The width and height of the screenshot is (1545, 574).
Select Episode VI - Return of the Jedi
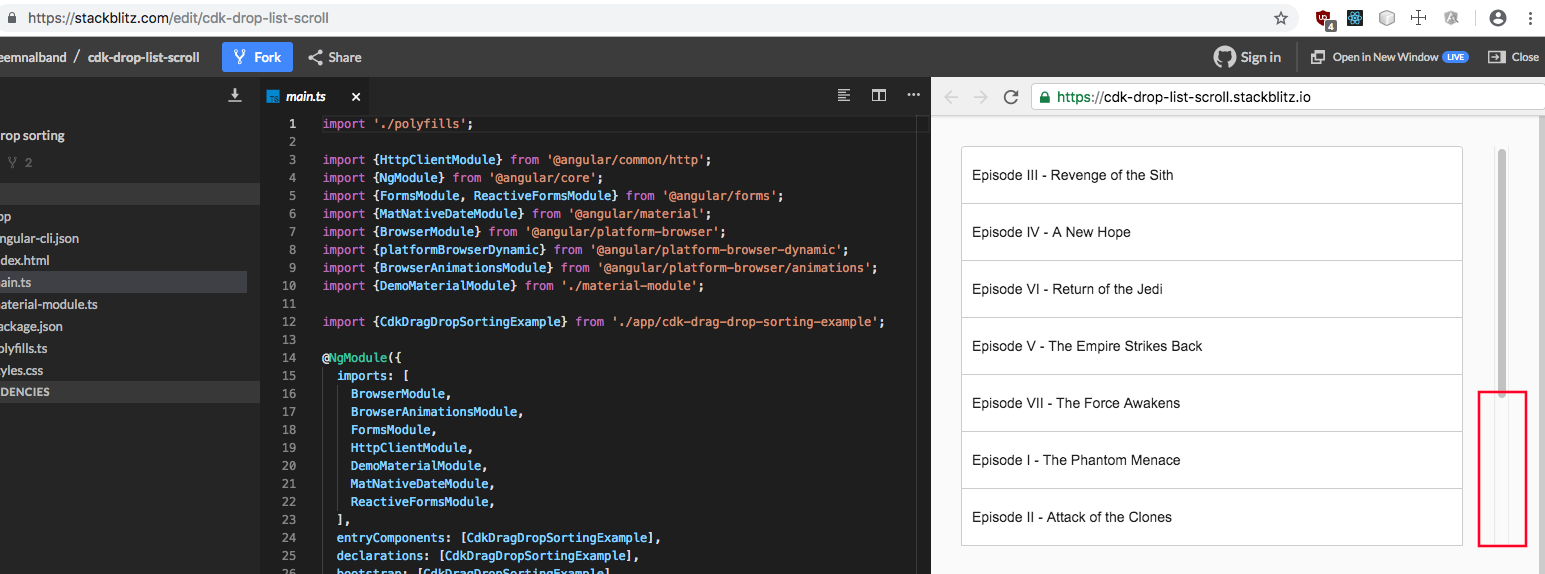click(x=1212, y=289)
